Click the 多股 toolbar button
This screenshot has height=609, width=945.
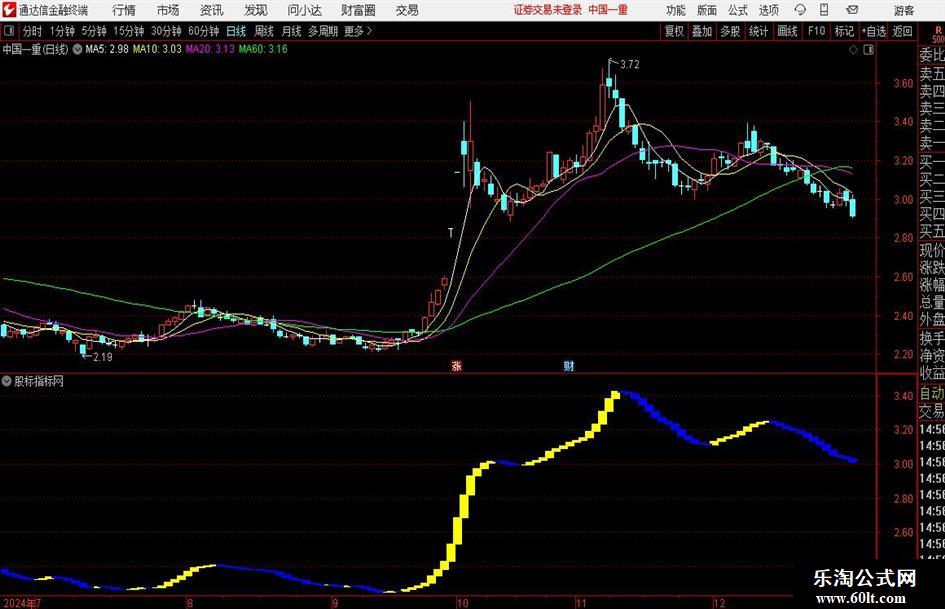coord(730,31)
